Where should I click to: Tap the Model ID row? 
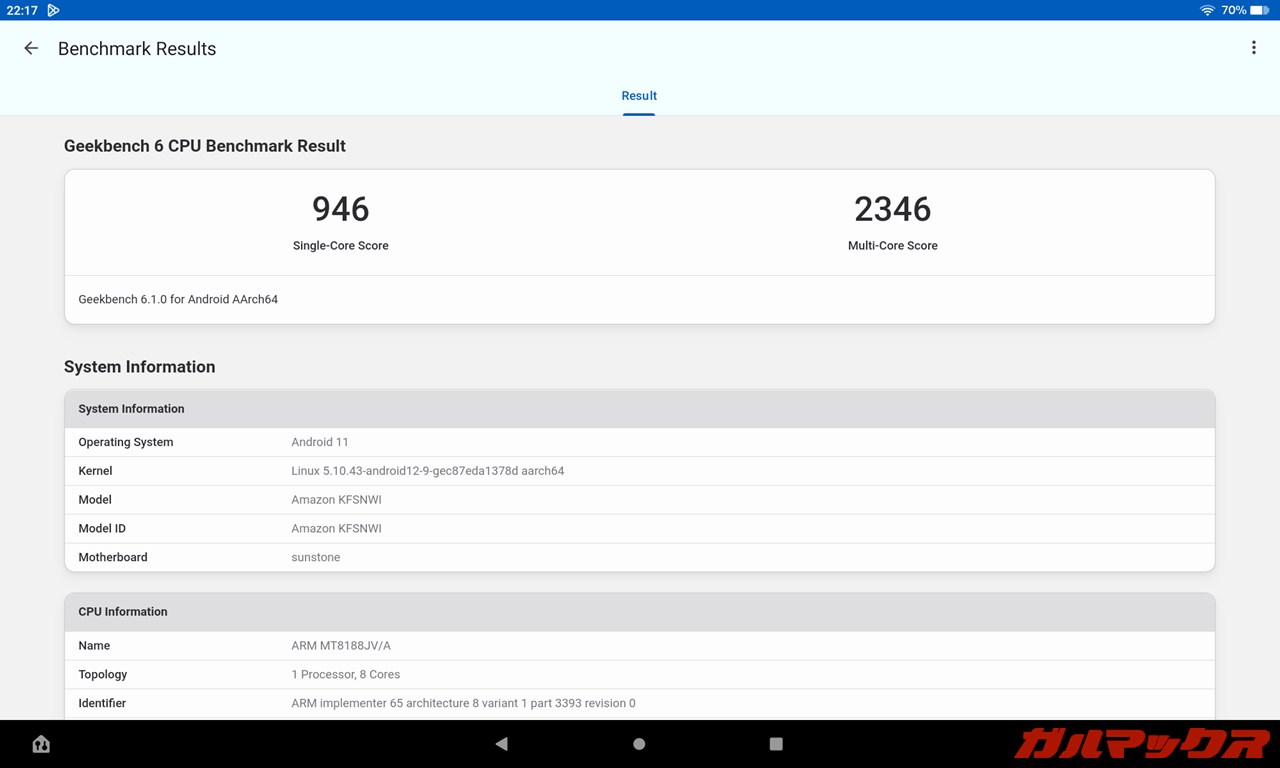639,528
